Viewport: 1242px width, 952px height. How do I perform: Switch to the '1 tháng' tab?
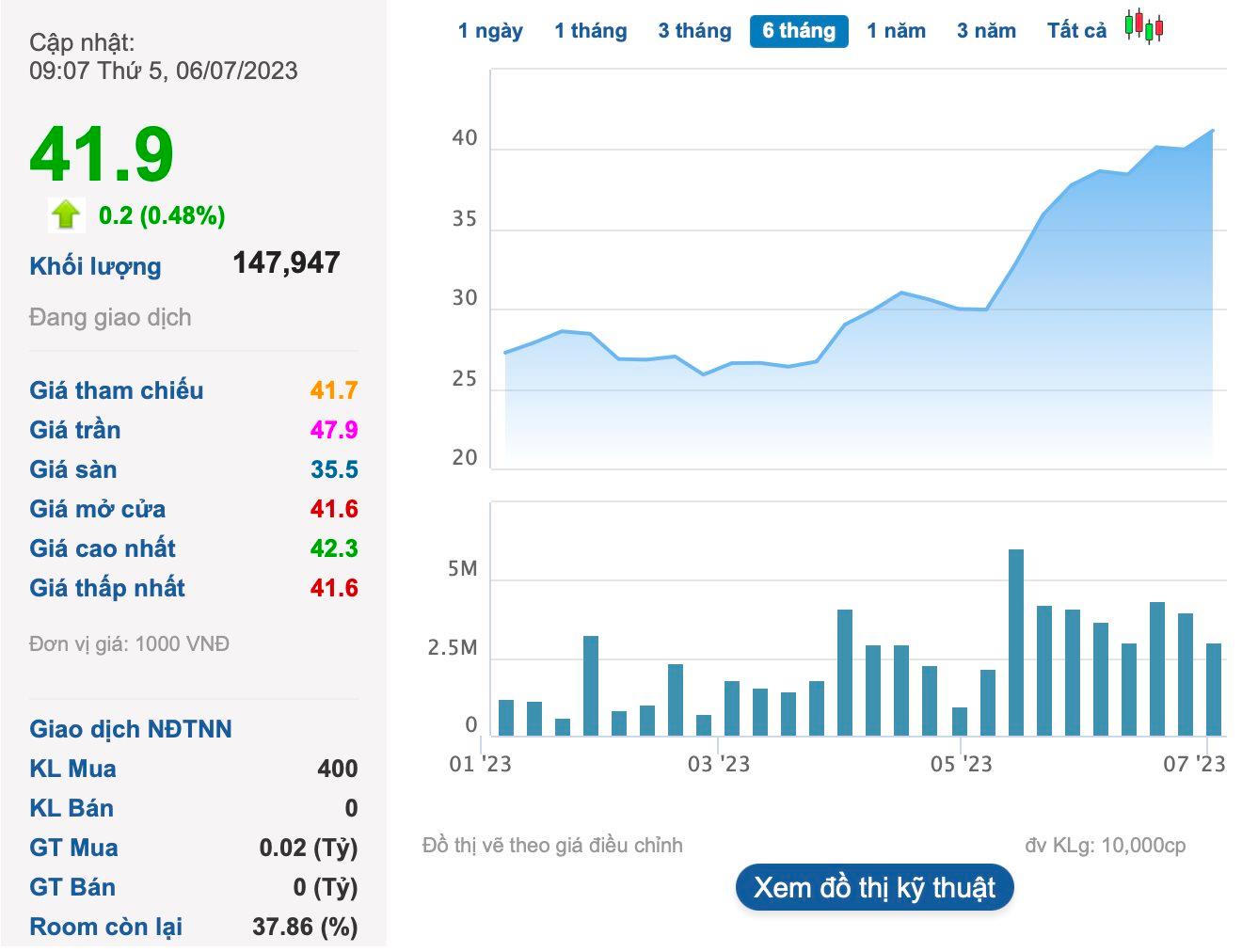tap(590, 31)
